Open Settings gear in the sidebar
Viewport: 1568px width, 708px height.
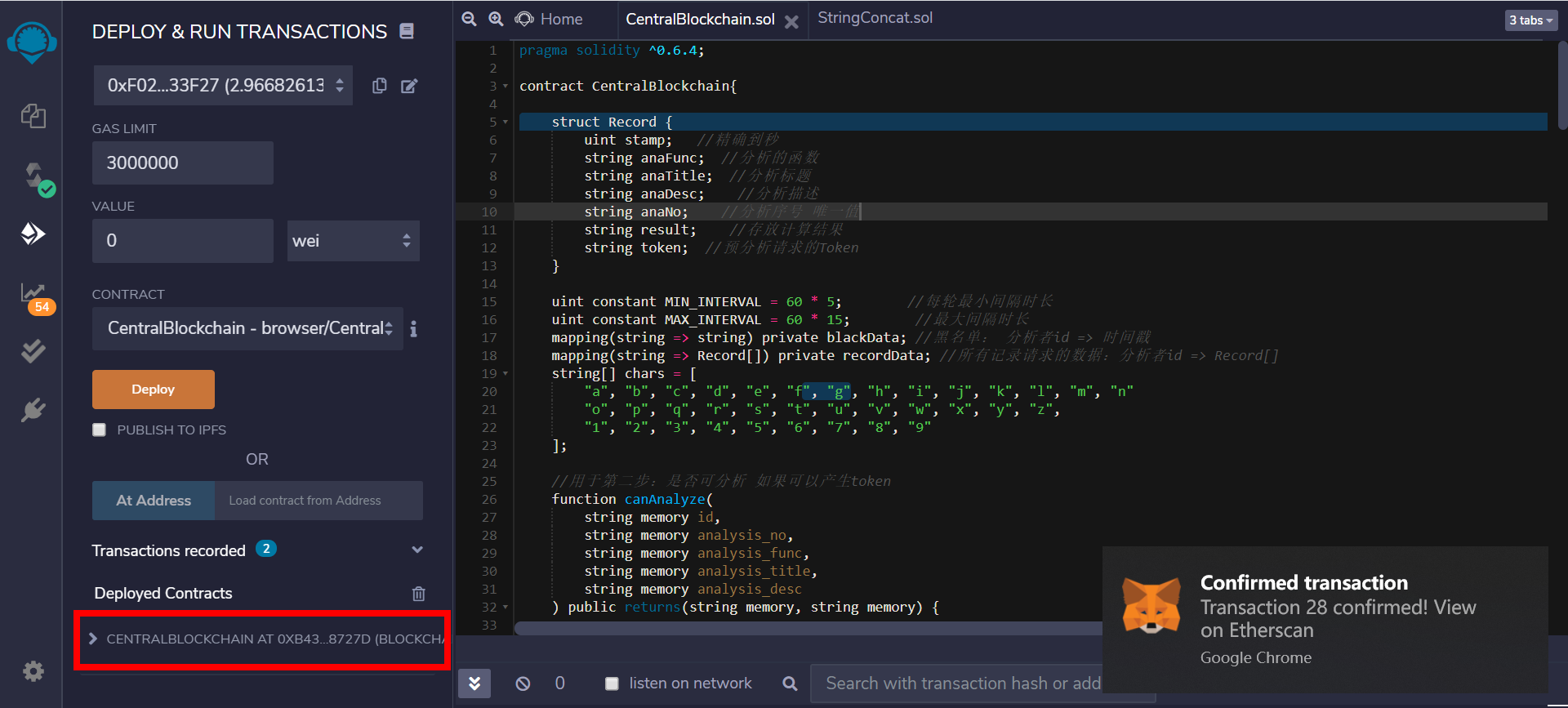(33, 671)
